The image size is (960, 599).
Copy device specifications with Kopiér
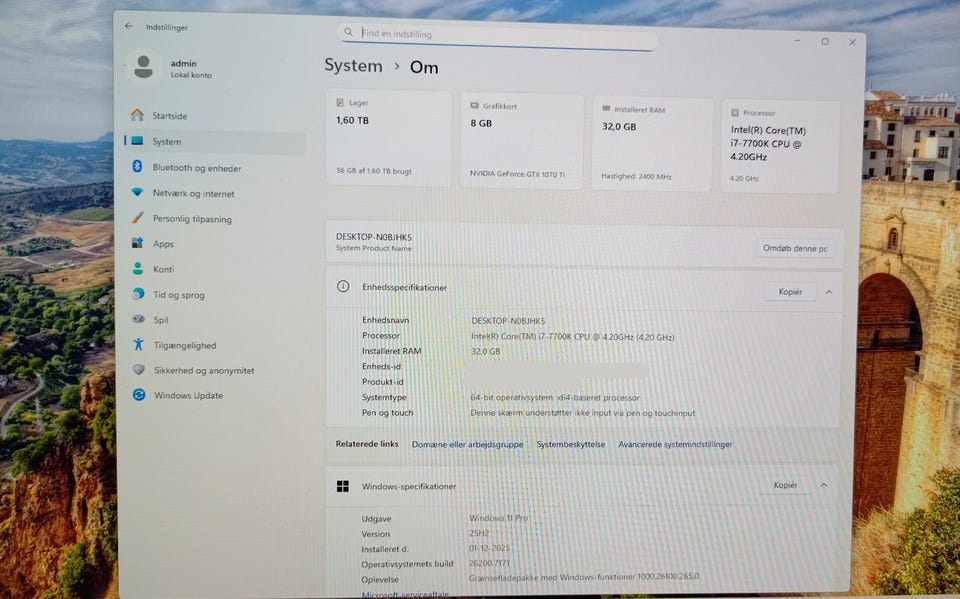(790, 292)
